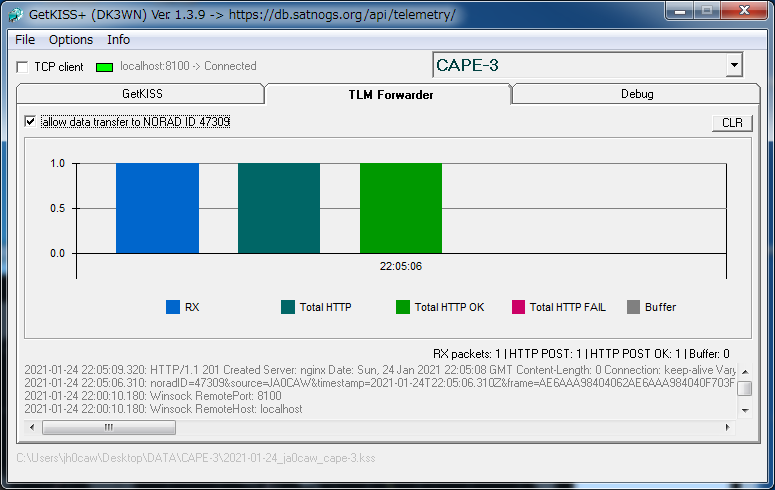Open the File menu

[25, 40]
